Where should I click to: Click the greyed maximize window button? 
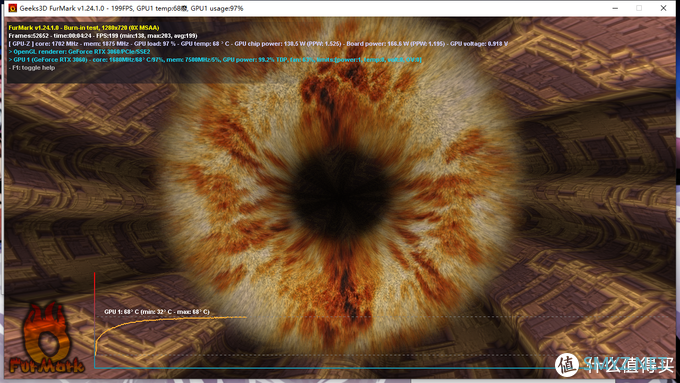pyautogui.click(x=639, y=8)
